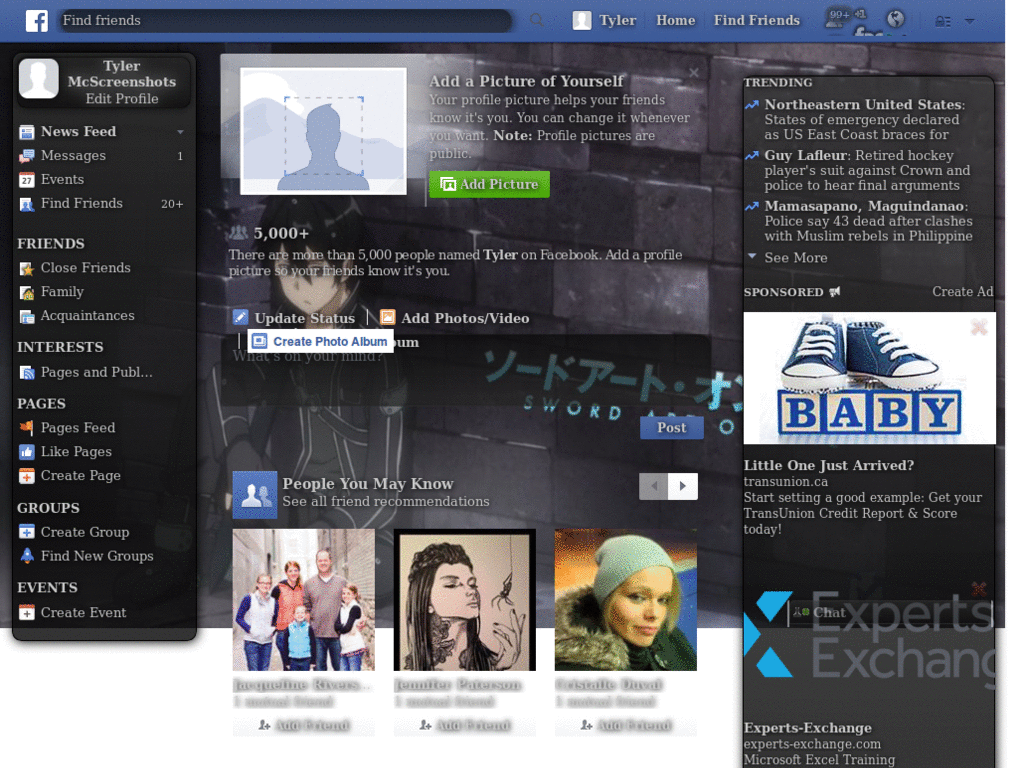Click the Post button
Viewport: 1024px width, 768px height.
click(671, 428)
